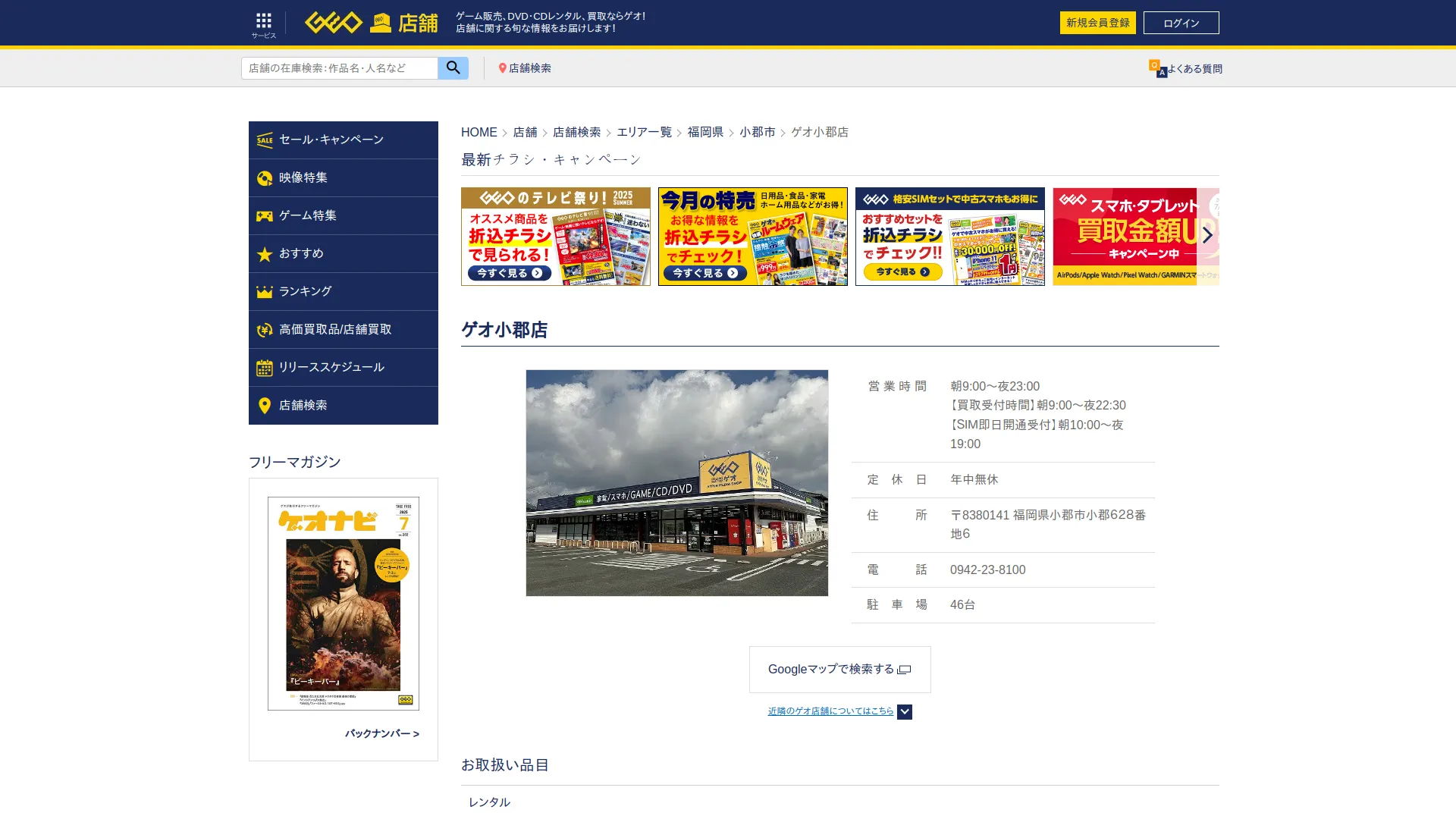The height and width of the screenshot is (819, 1456).
Task: Click the film reel icon for video features
Action: (x=265, y=177)
